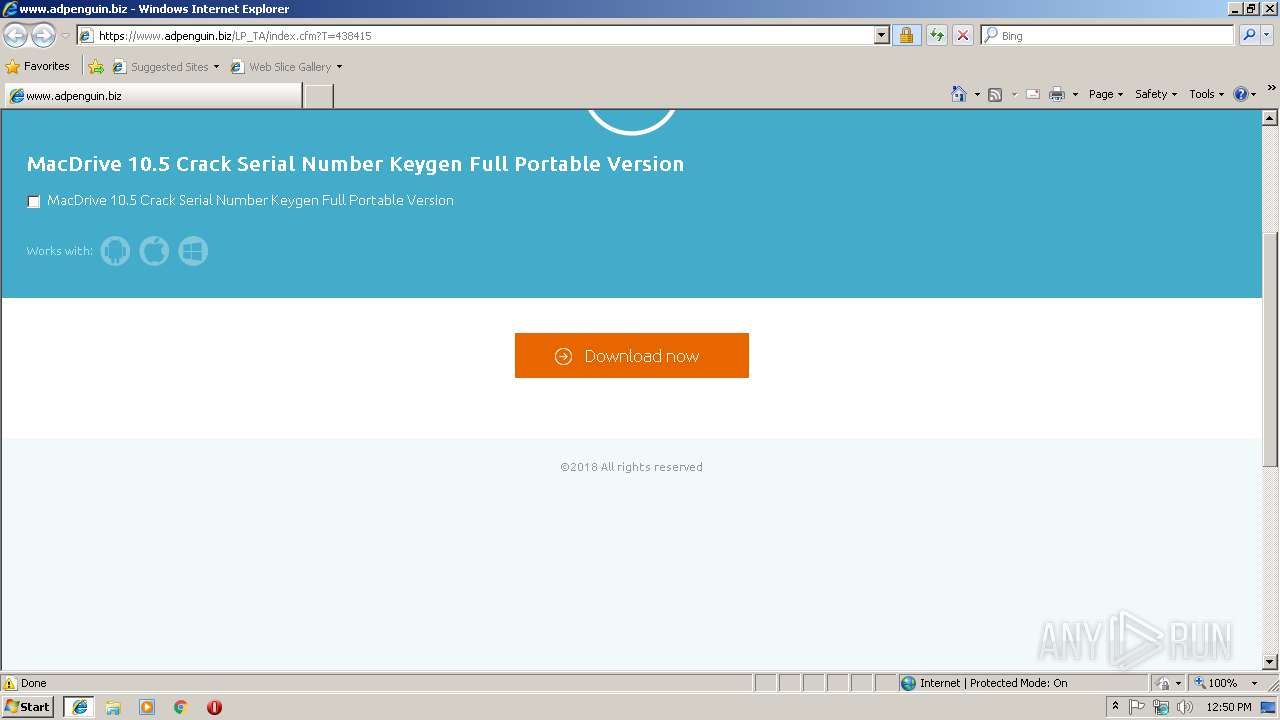Click the MacDrive 10.5 Crack heading
Viewport: 1280px width, 720px height.
355,164
